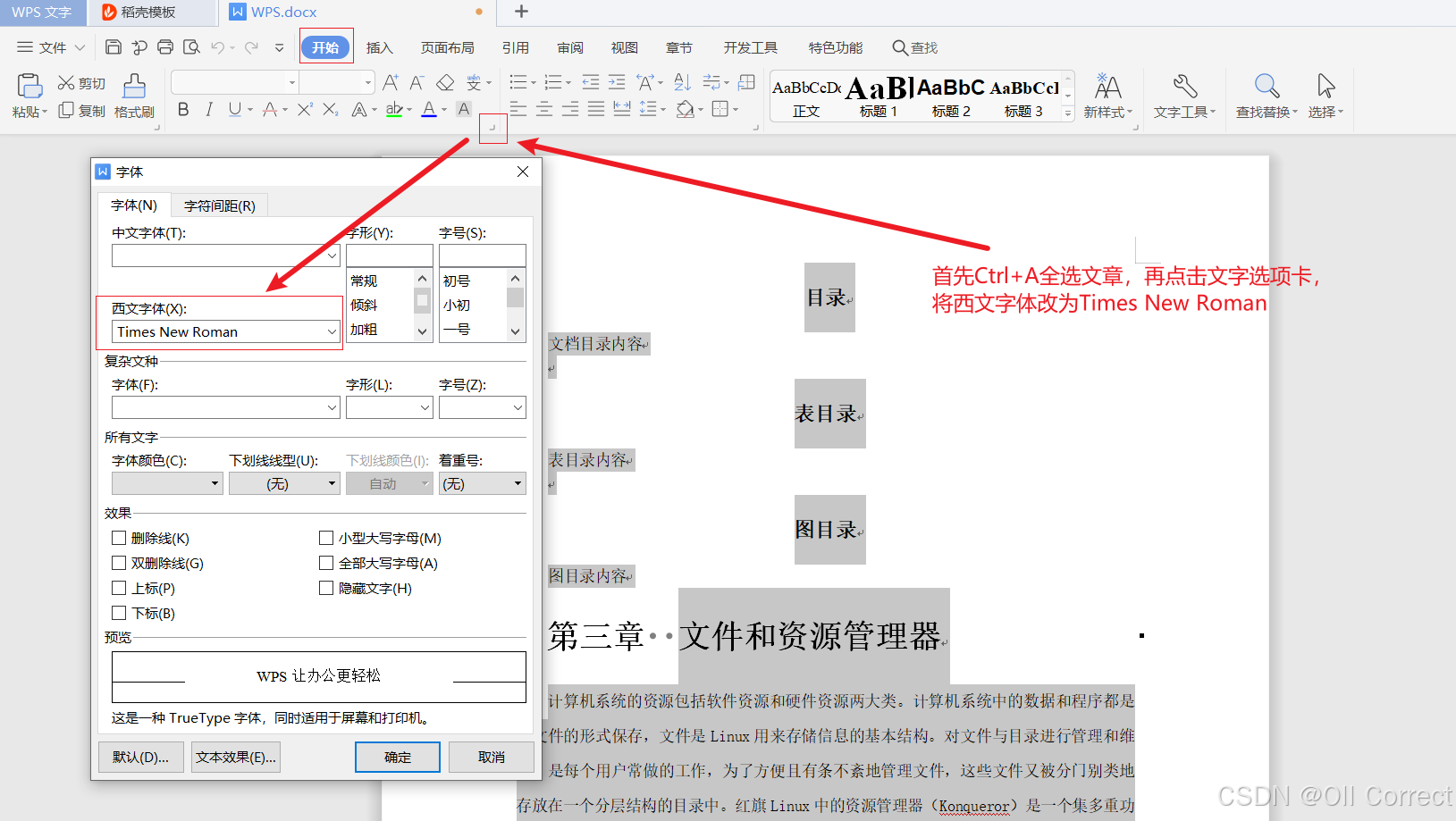Click the 字号(S) size input field
1456x821 pixels.
(483, 256)
